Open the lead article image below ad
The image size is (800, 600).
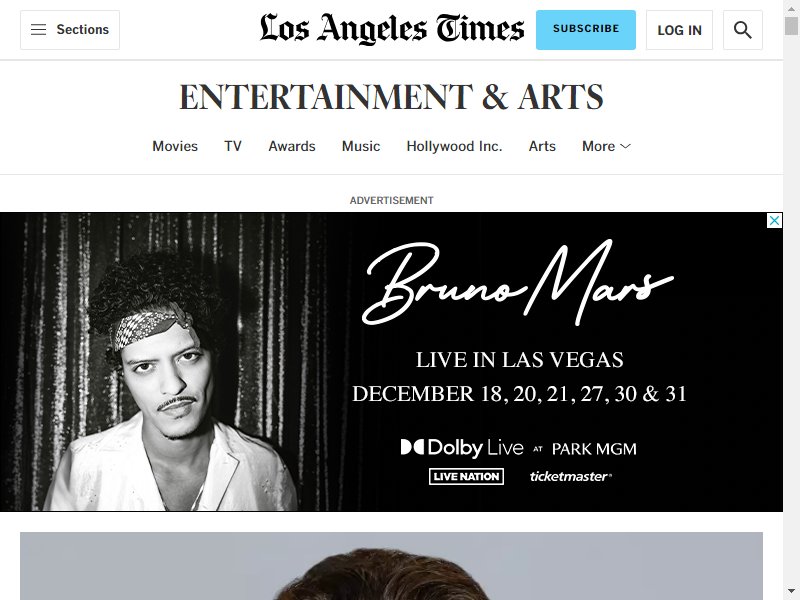click(x=391, y=566)
